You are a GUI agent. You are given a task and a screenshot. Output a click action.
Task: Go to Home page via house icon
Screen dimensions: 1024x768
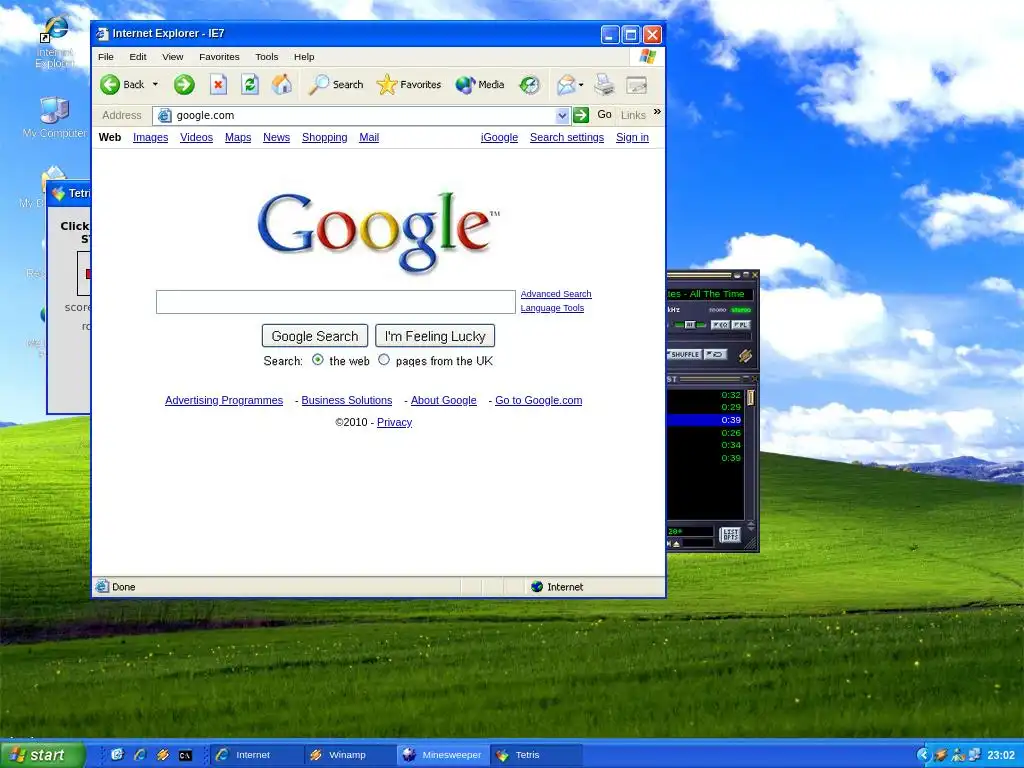pos(282,84)
